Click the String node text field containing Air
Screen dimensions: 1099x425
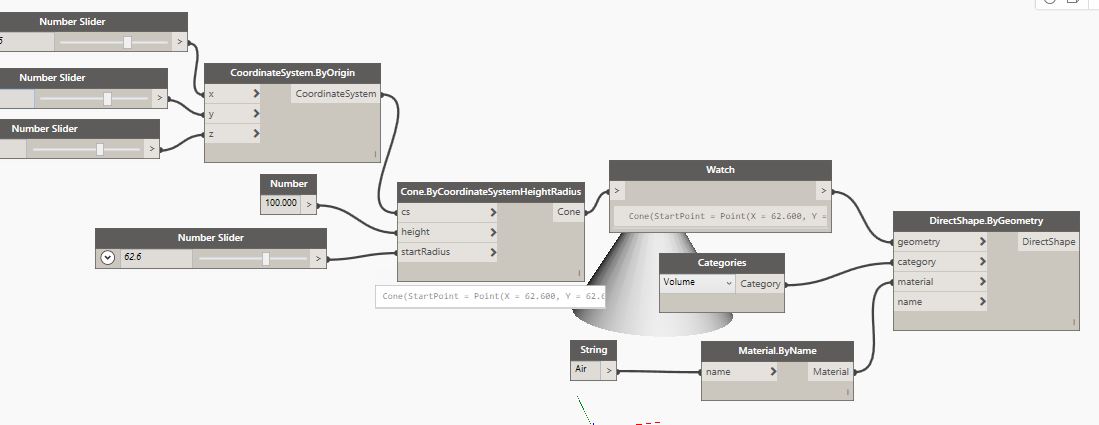coord(585,370)
